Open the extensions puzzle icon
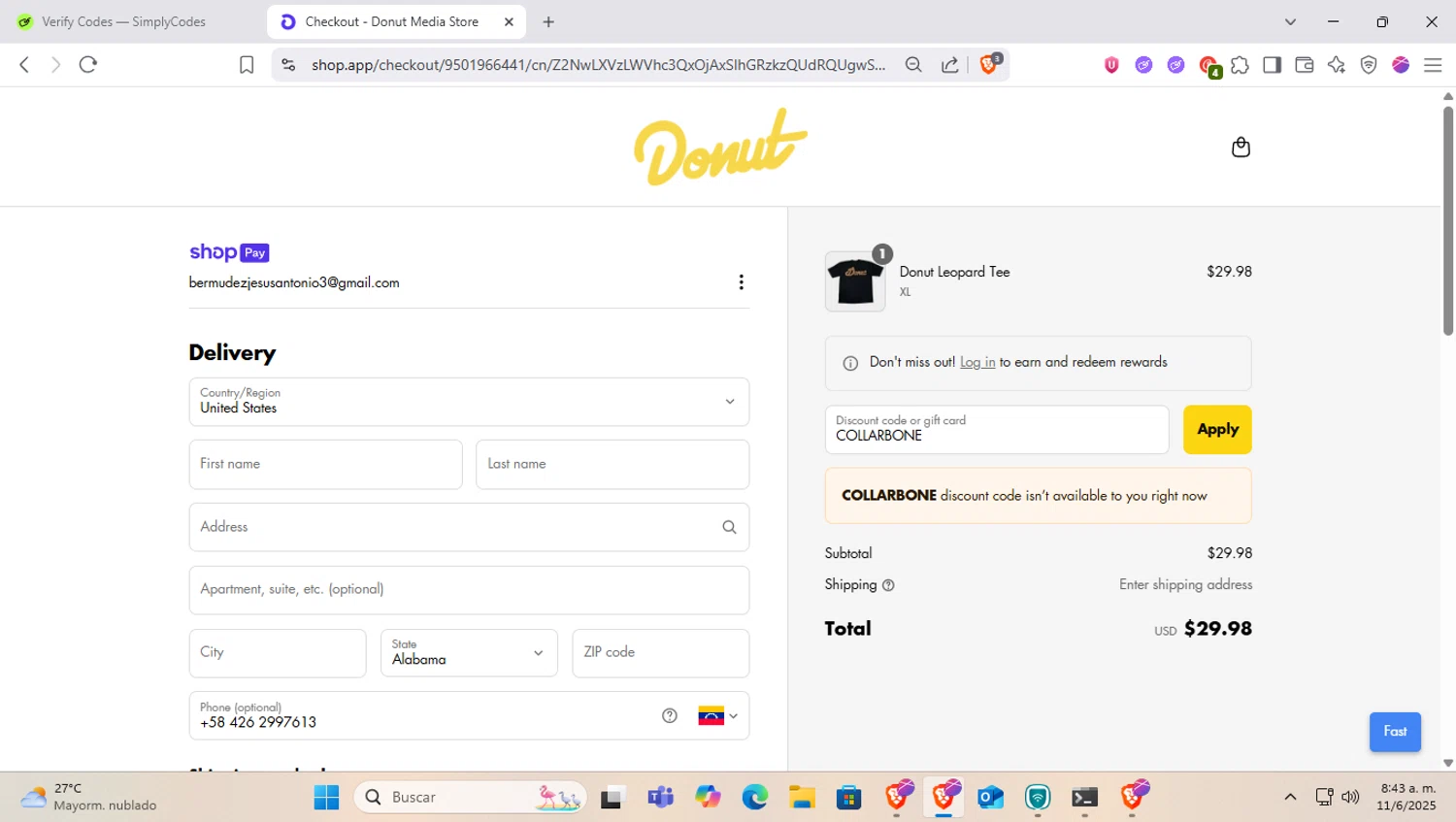The image size is (1456, 822). click(1240, 65)
